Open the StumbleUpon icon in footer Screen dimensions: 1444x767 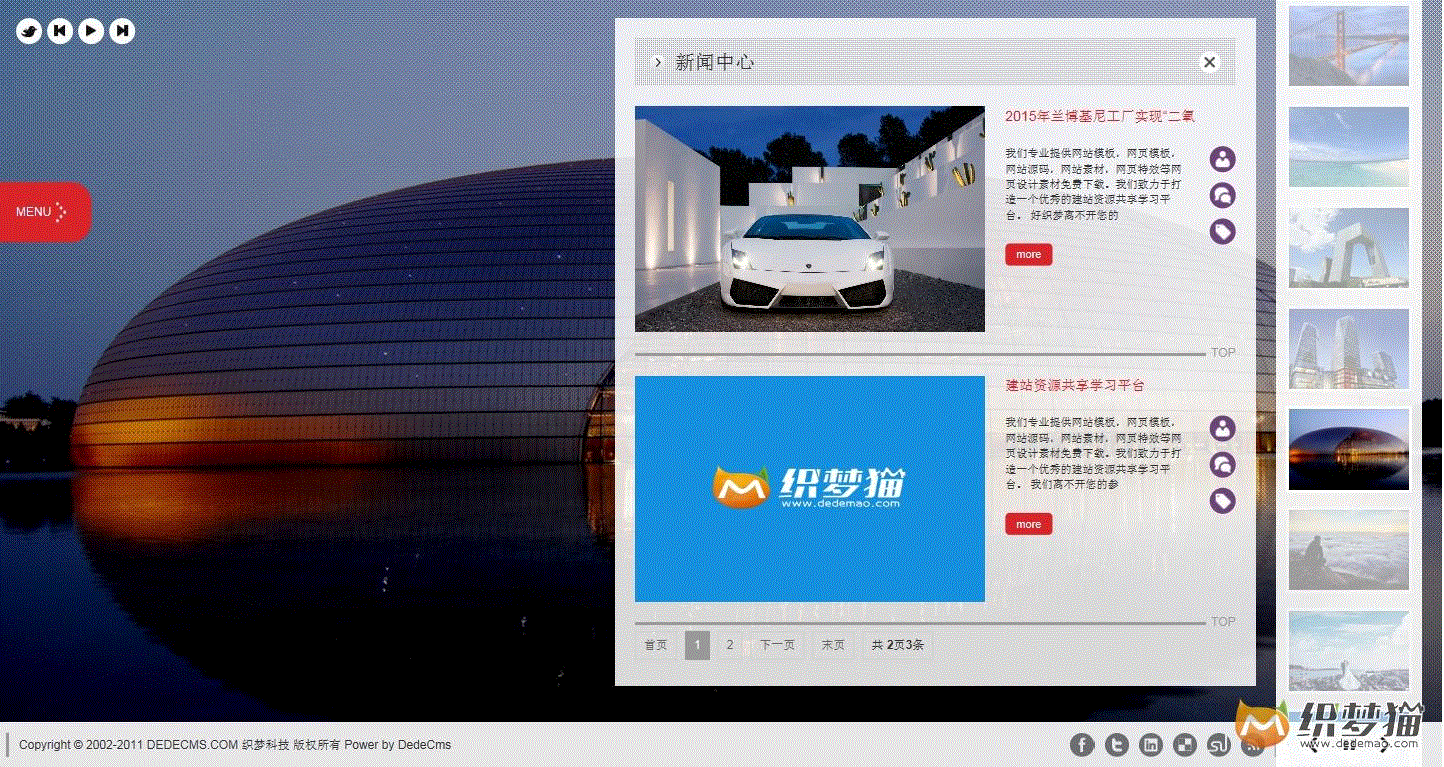pos(1218,744)
